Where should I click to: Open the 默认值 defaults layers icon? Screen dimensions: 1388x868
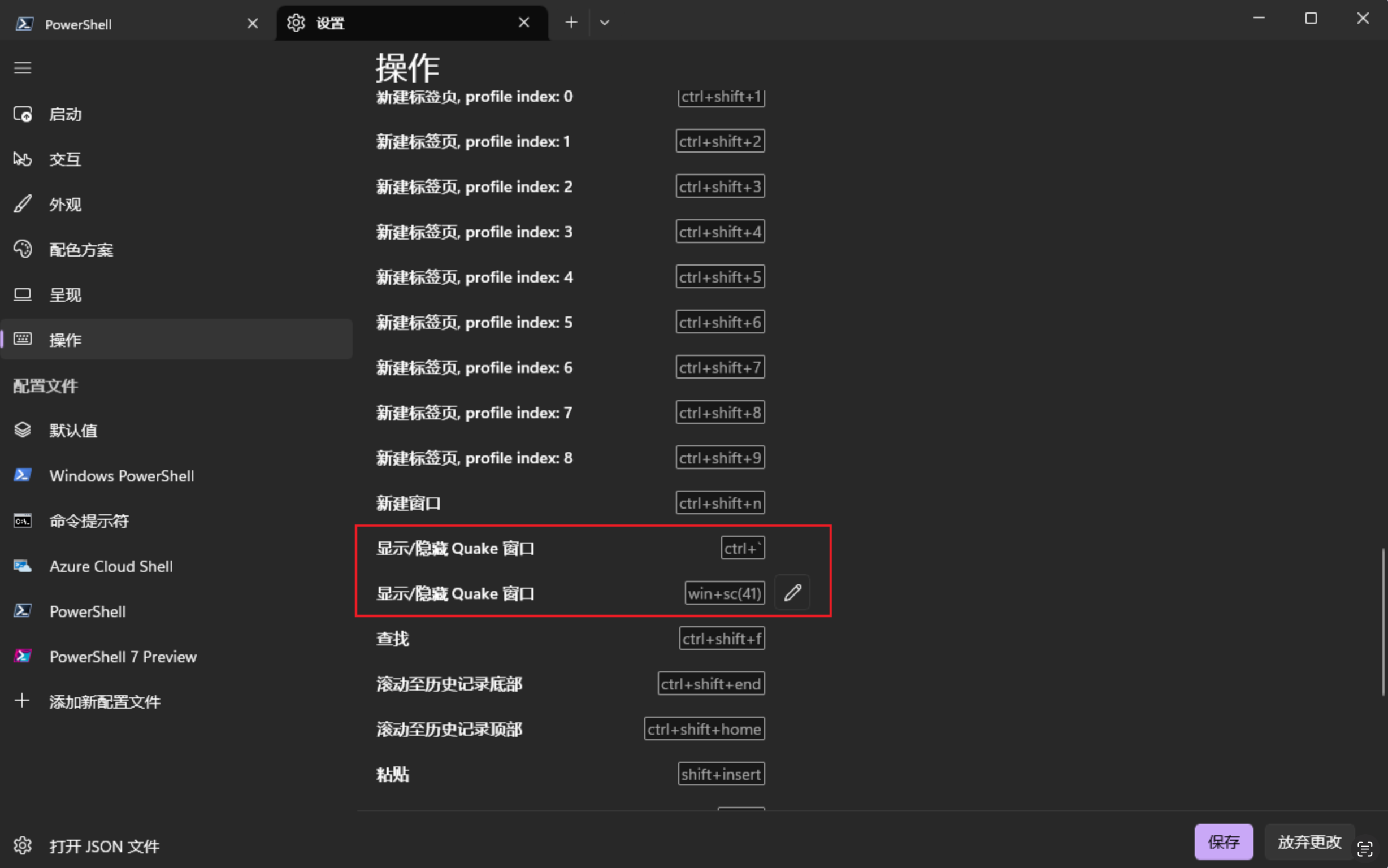[23, 429]
